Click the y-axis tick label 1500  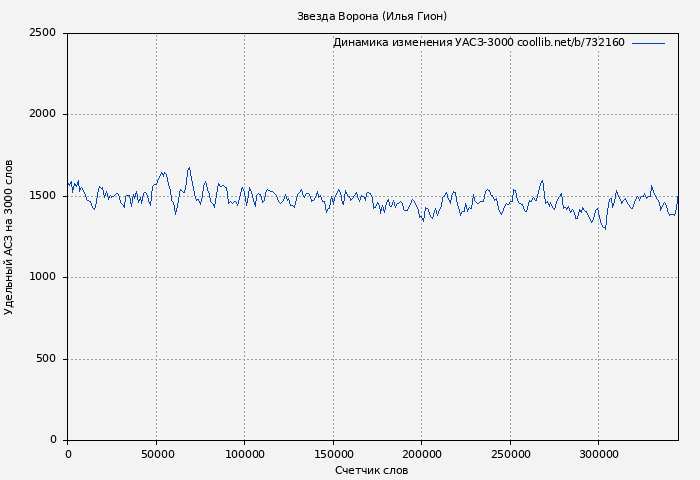(x=42, y=196)
